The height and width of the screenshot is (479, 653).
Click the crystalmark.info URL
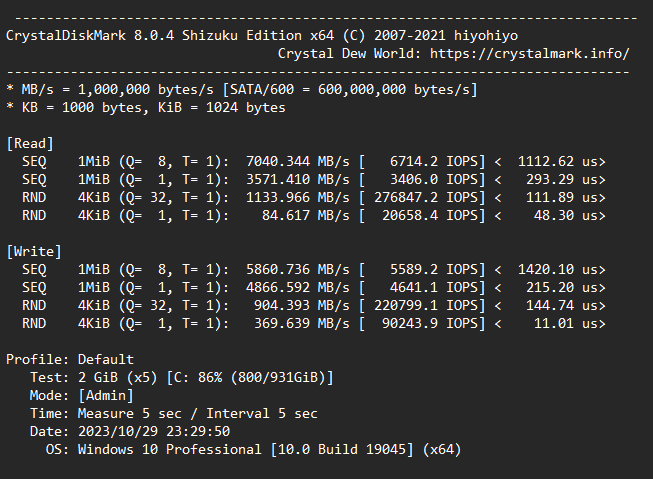(529, 54)
